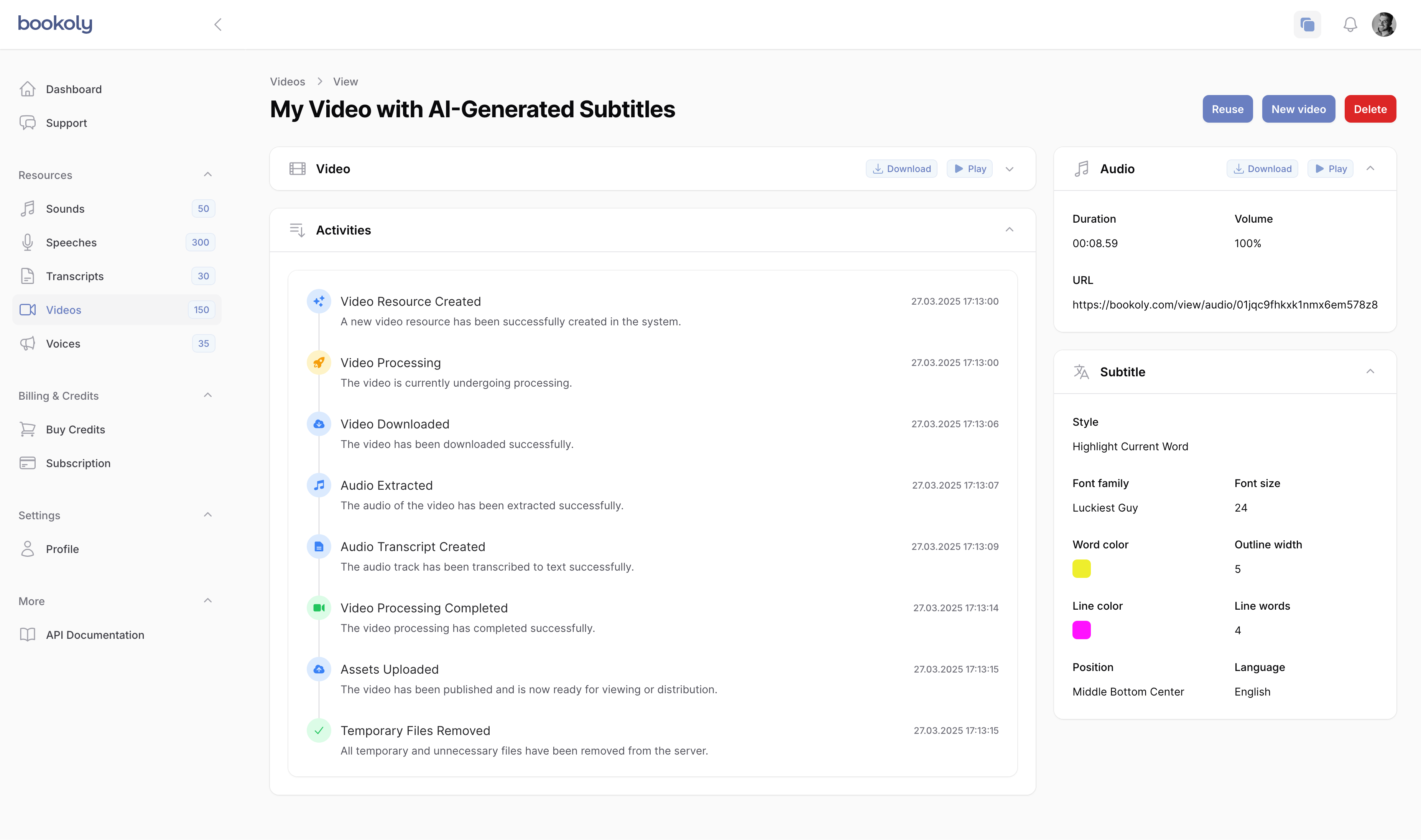
Task: Collapse the Subtitle panel
Action: pos(1370,372)
